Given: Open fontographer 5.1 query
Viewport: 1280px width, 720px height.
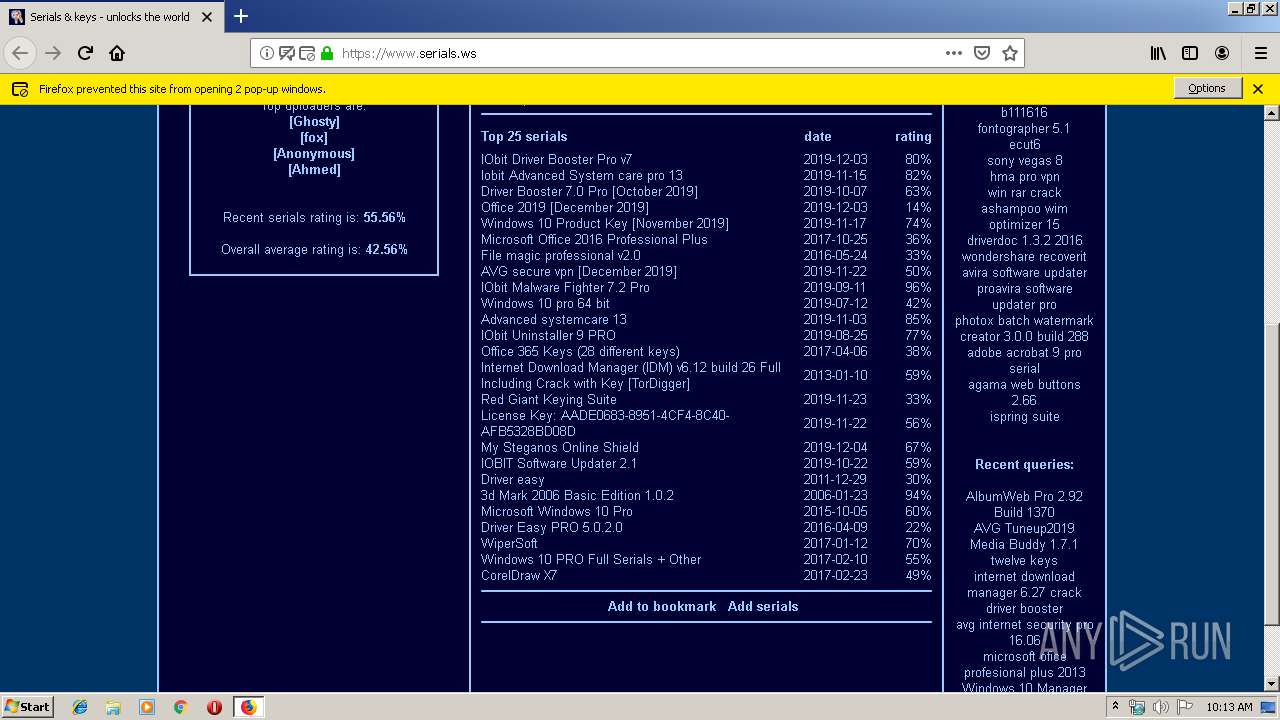Looking at the screenshot, I should pyautogui.click(x=1024, y=128).
